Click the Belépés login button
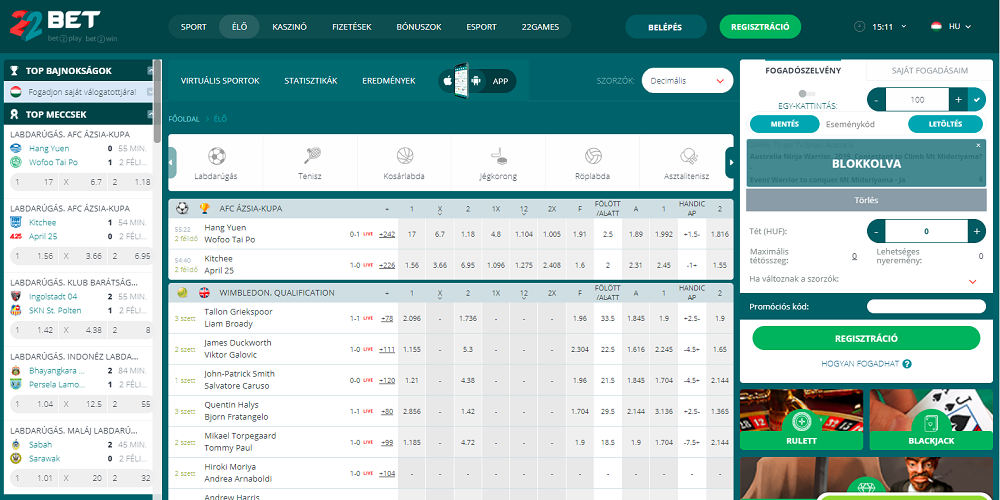The image size is (1000, 500). coord(665,27)
